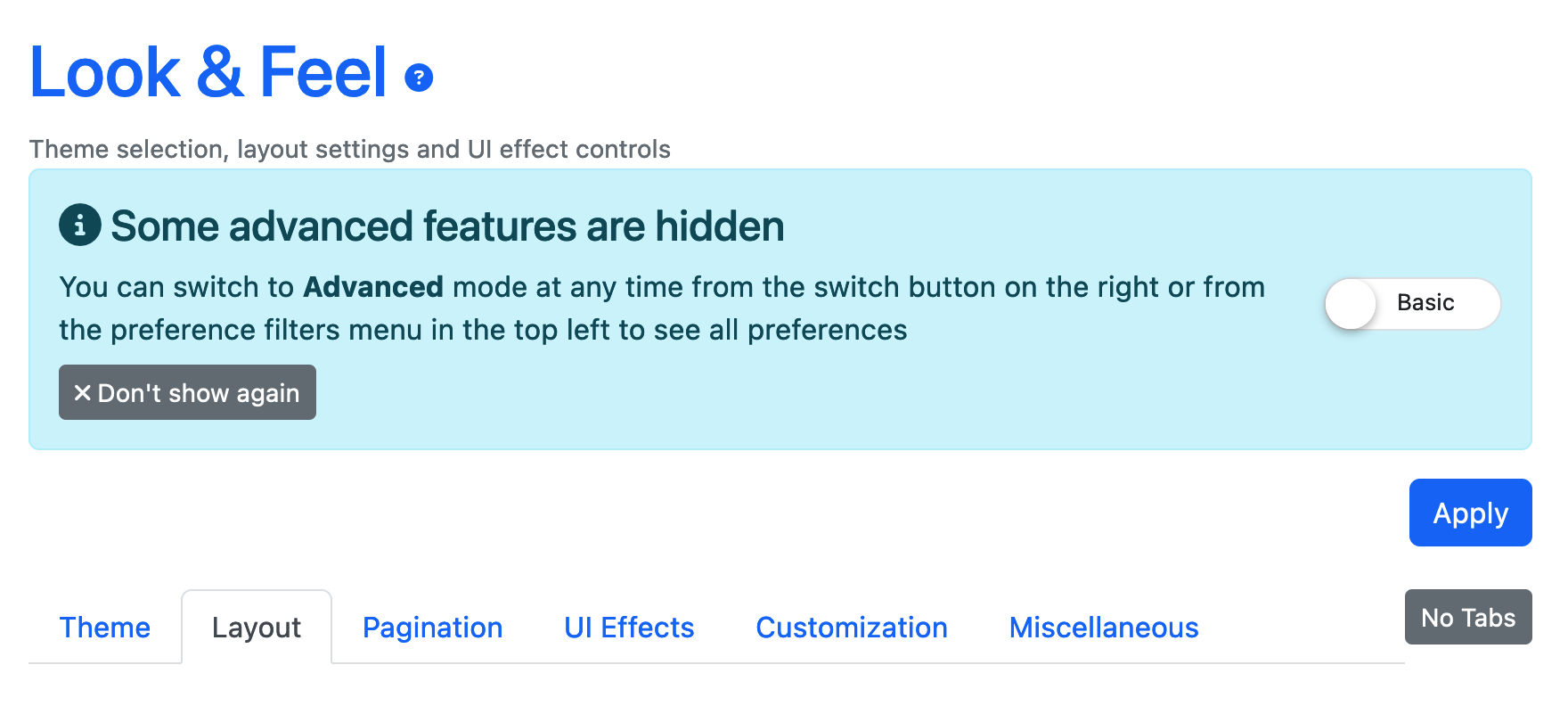Open the Customization tab
Screen dimensions: 1568x706
pos(852,628)
